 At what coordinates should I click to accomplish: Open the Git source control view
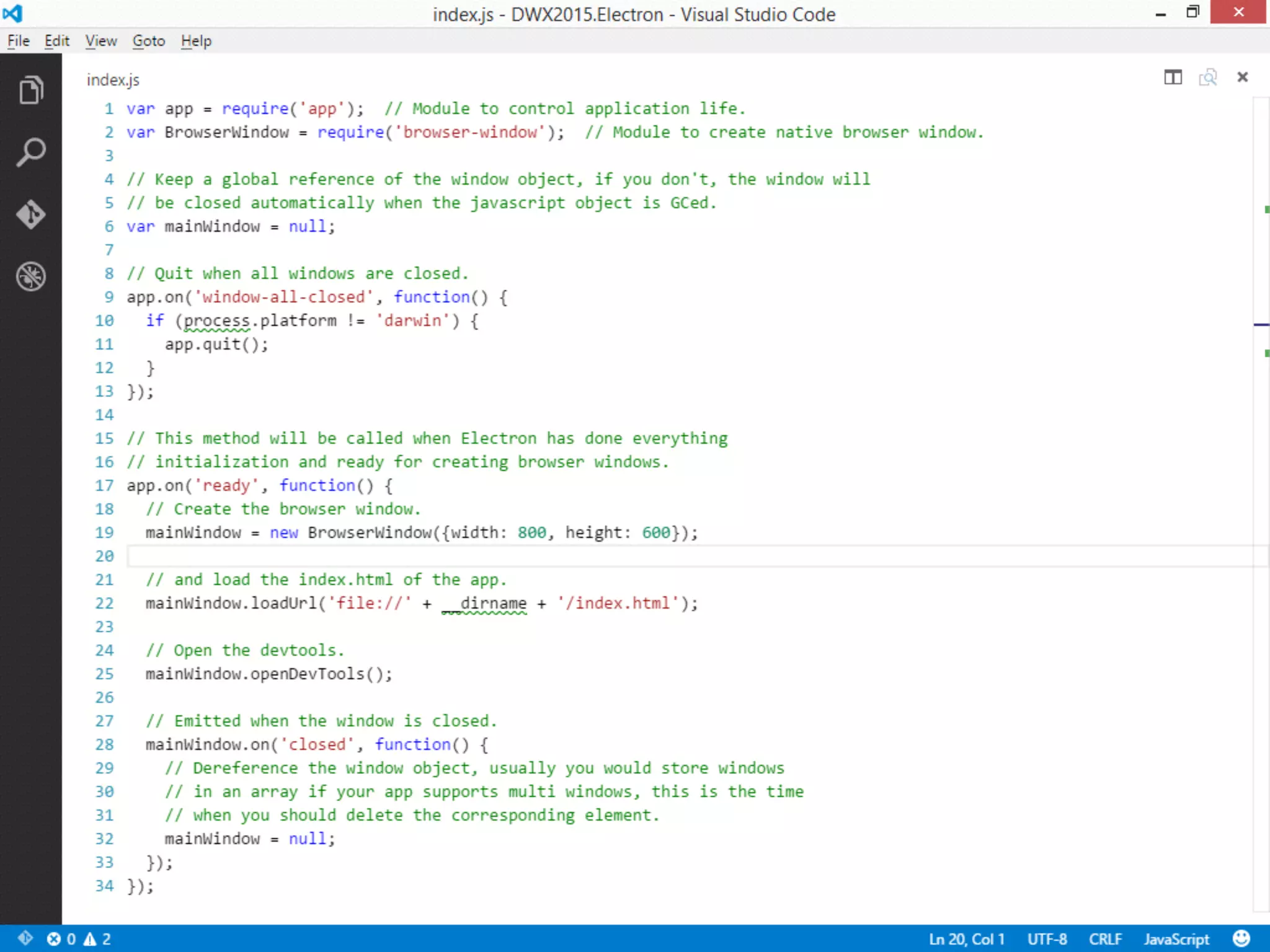[x=31, y=214]
